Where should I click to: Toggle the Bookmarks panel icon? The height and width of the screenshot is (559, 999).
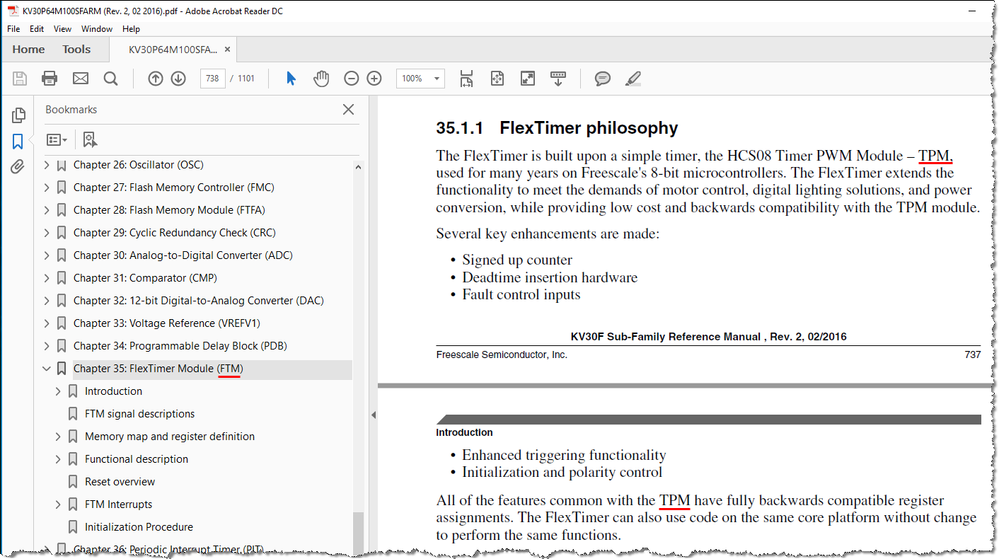(18, 141)
